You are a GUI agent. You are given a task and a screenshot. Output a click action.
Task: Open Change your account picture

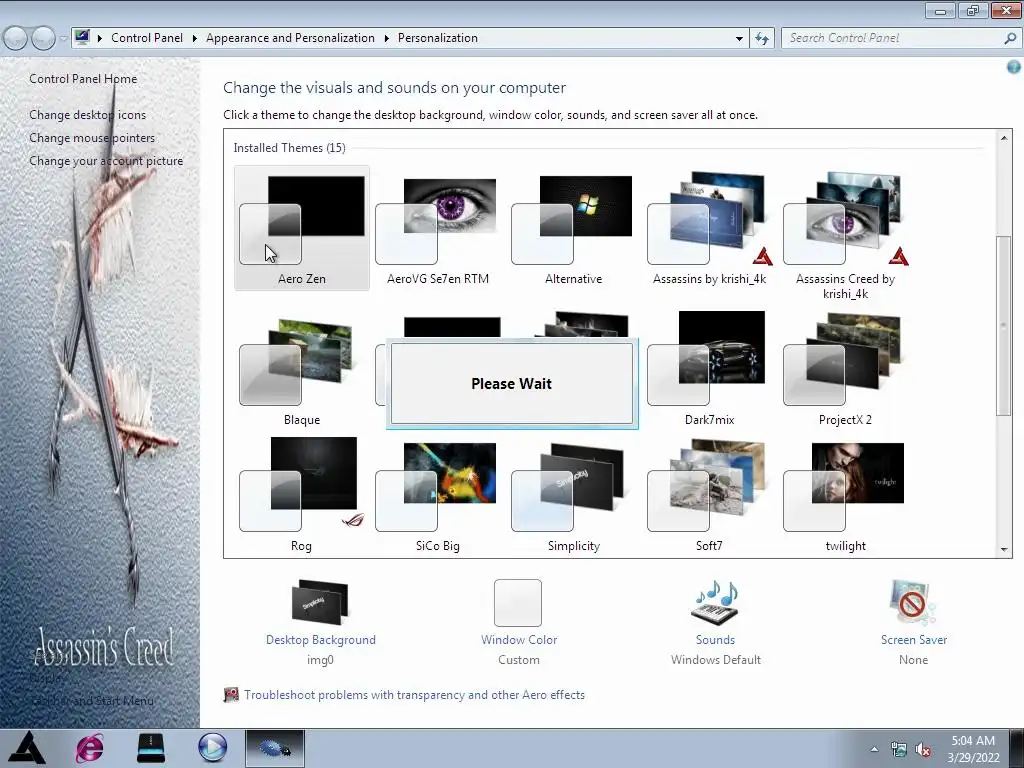pyautogui.click(x=106, y=161)
